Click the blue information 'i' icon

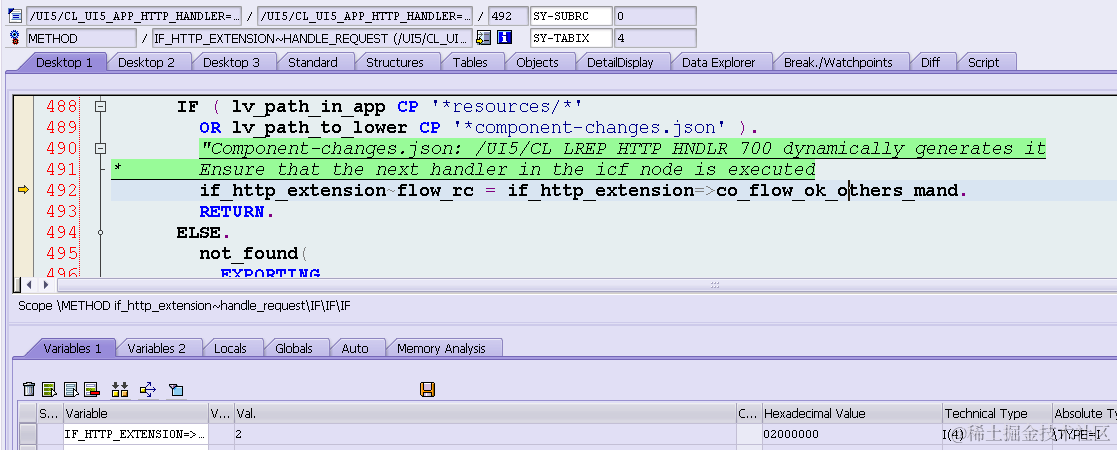click(x=504, y=38)
